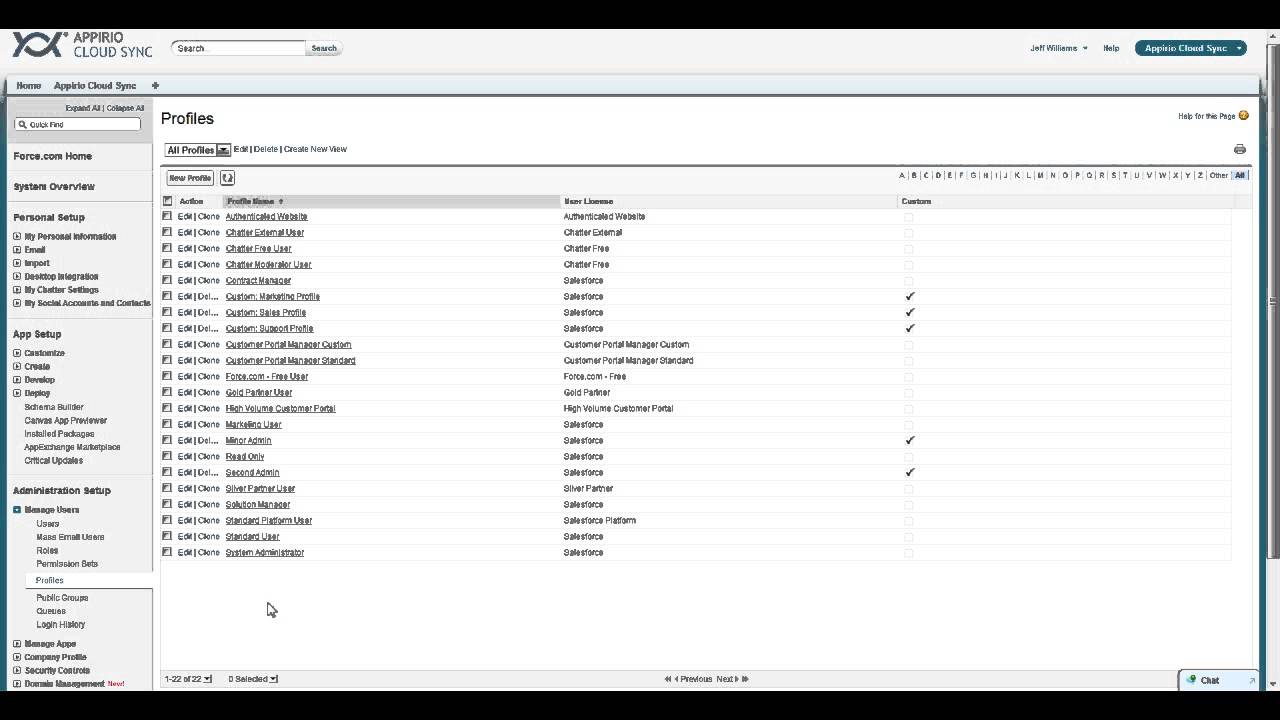This screenshot has width=1280, height=720.
Task: Open the System Administrator profile
Action: (265, 552)
